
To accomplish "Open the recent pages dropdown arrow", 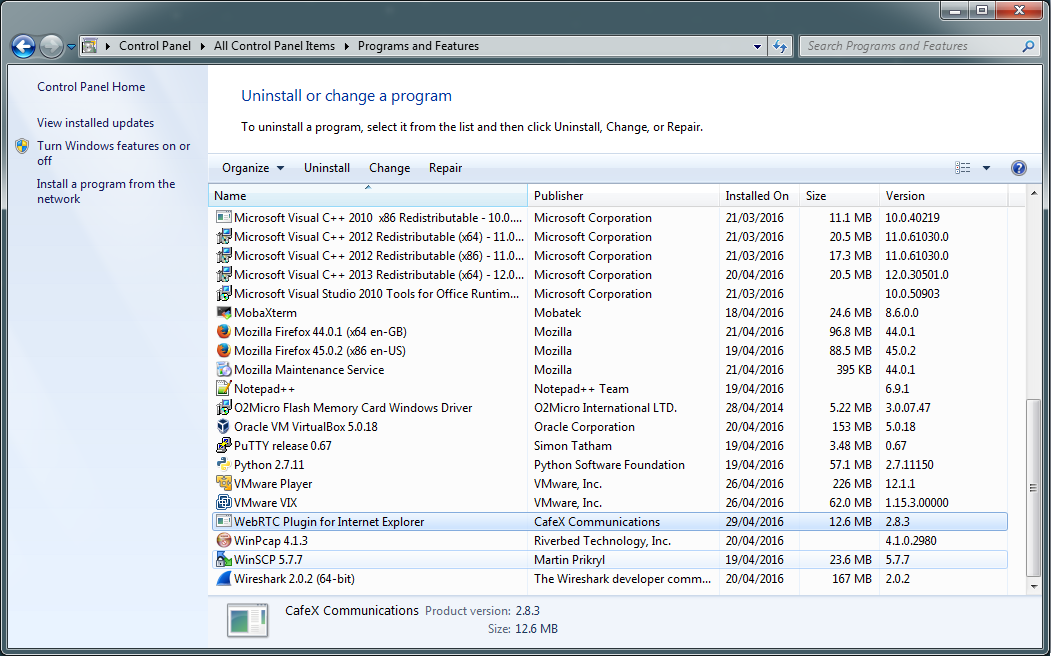I will [x=71, y=47].
